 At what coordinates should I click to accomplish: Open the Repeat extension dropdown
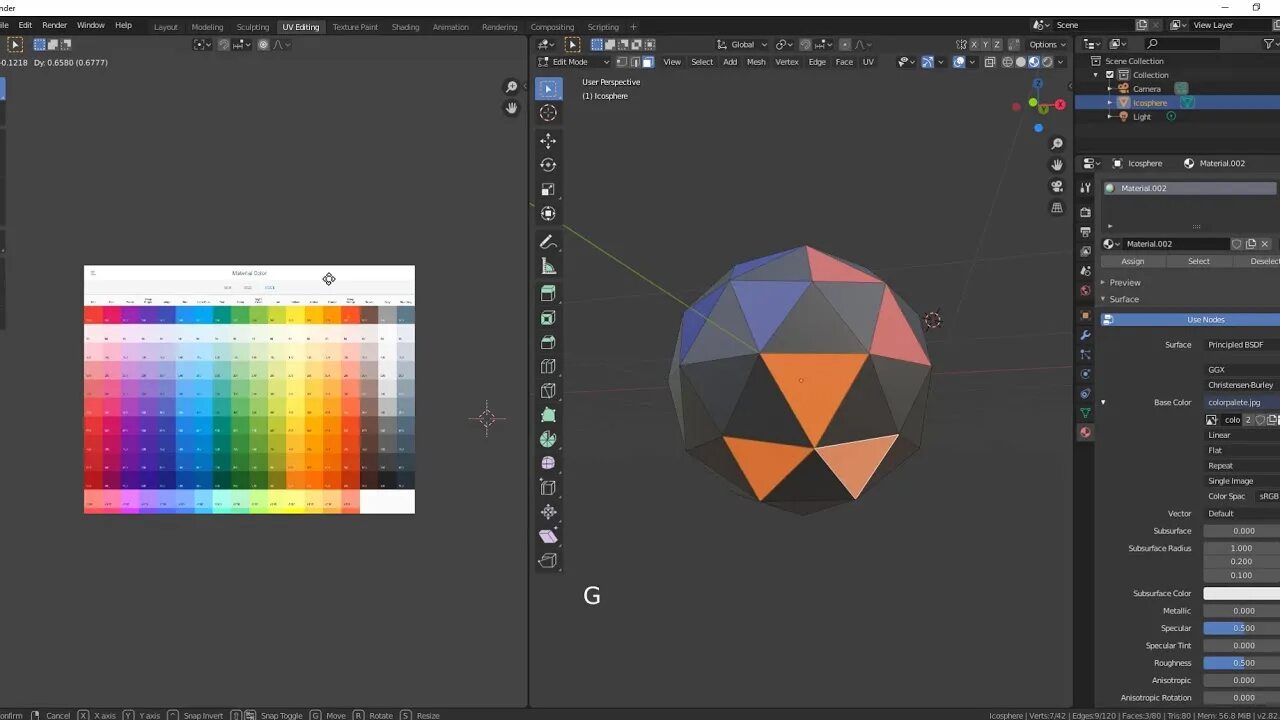1240,466
